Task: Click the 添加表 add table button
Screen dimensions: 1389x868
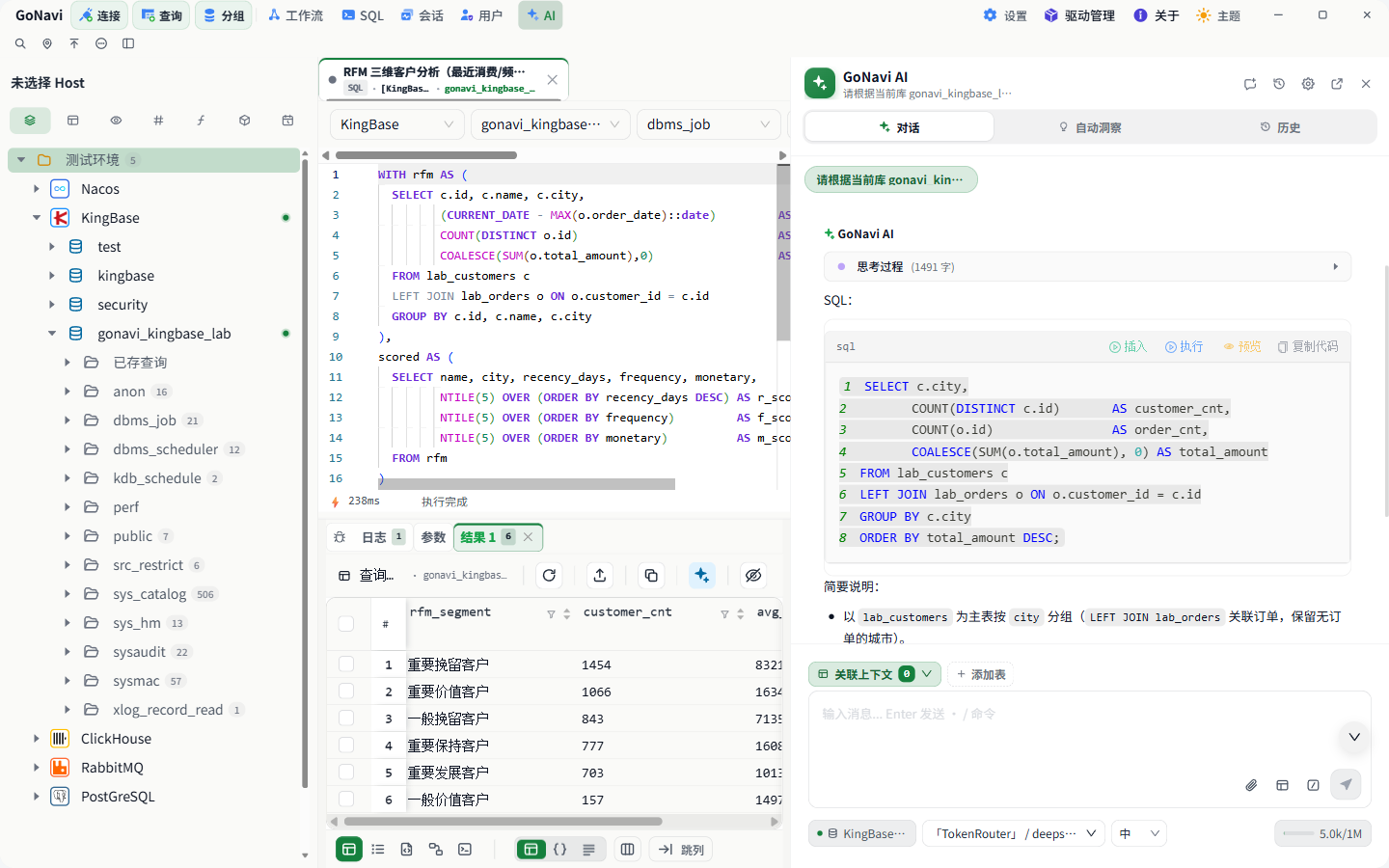Action: 980,674
